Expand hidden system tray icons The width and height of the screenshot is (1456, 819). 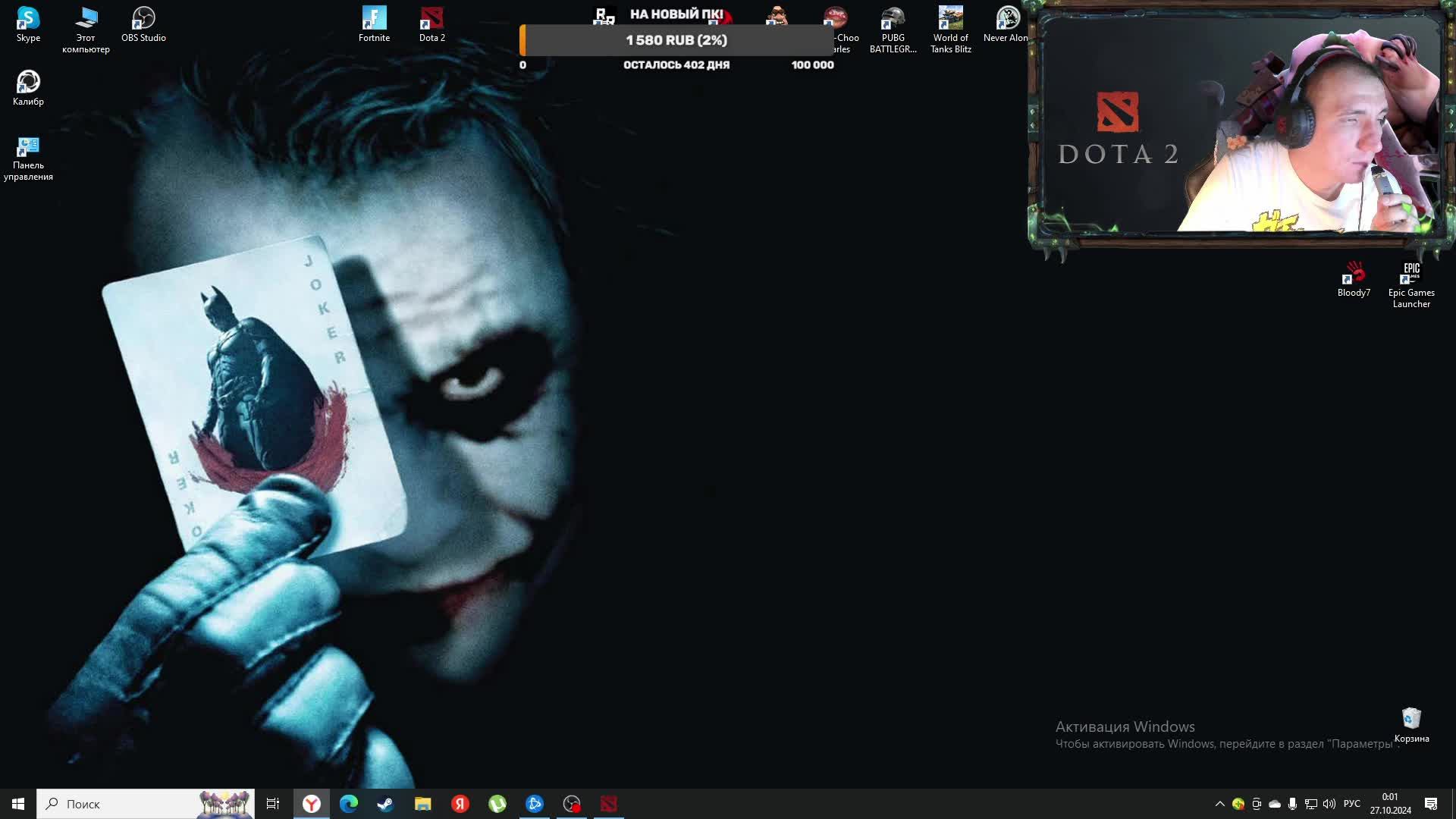click(1219, 804)
